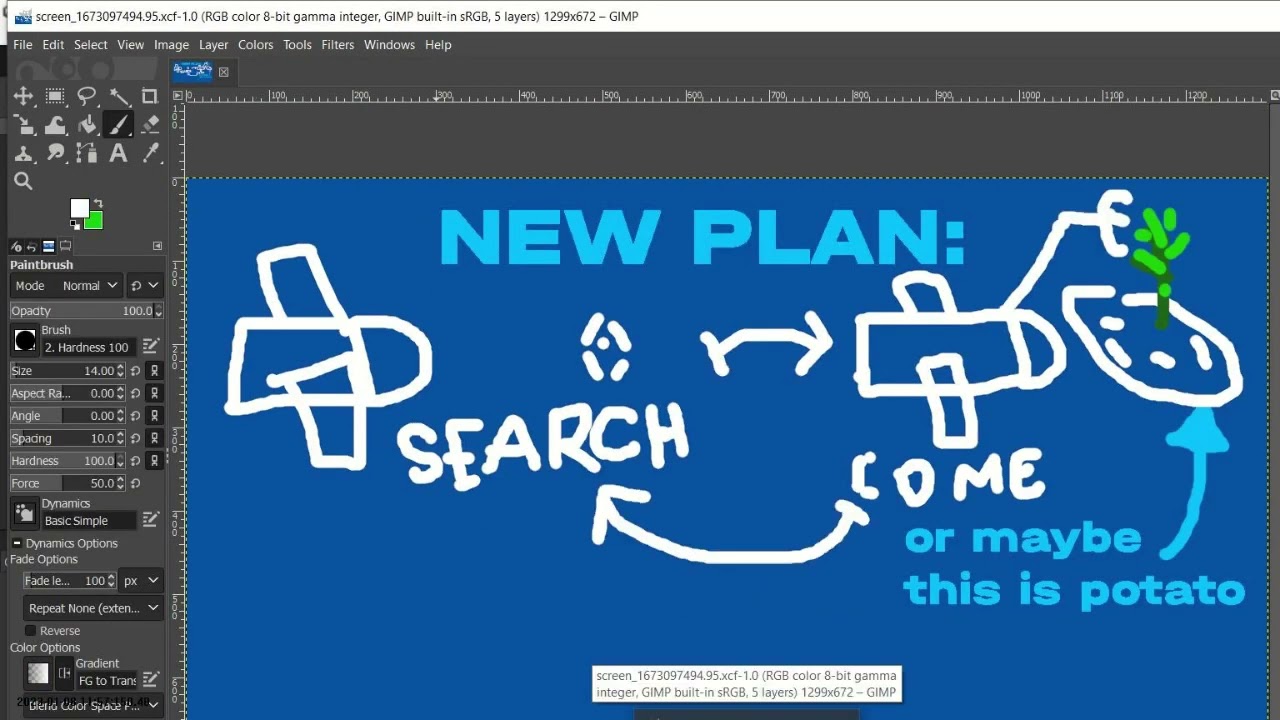1280x720 pixels.
Task: Open the Filters menu
Action: pyautogui.click(x=338, y=45)
